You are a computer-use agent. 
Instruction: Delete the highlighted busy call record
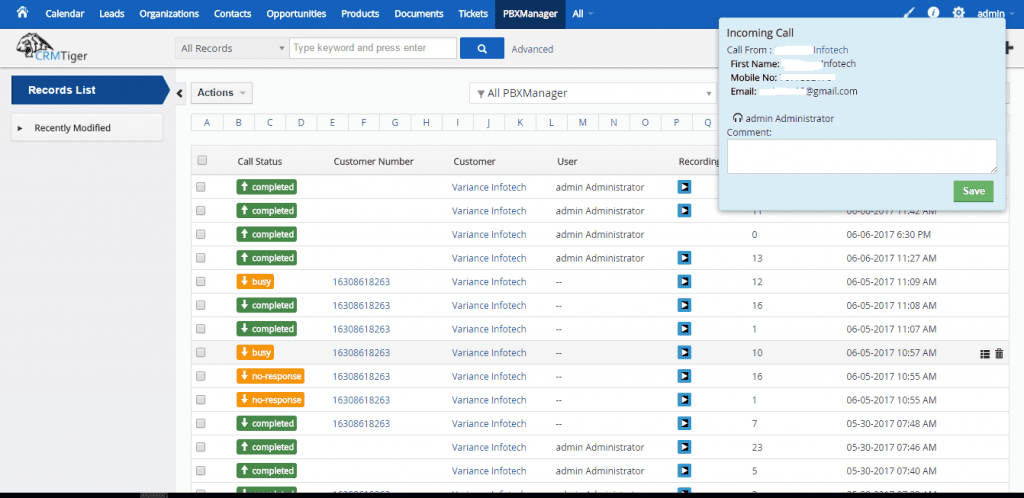tap(1000, 353)
